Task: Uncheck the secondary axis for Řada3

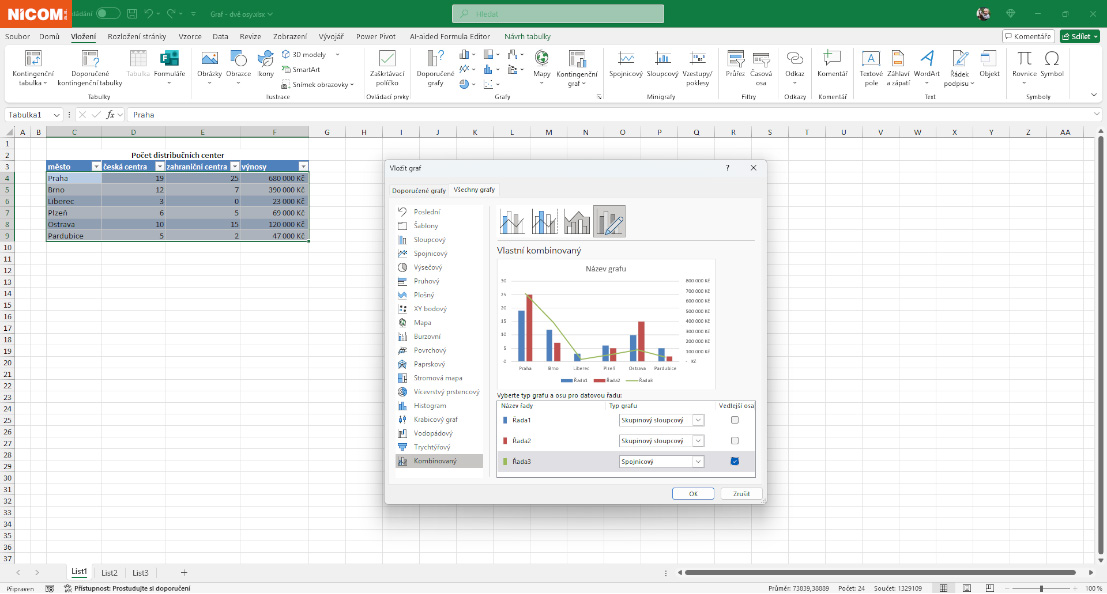Action: 735,461
